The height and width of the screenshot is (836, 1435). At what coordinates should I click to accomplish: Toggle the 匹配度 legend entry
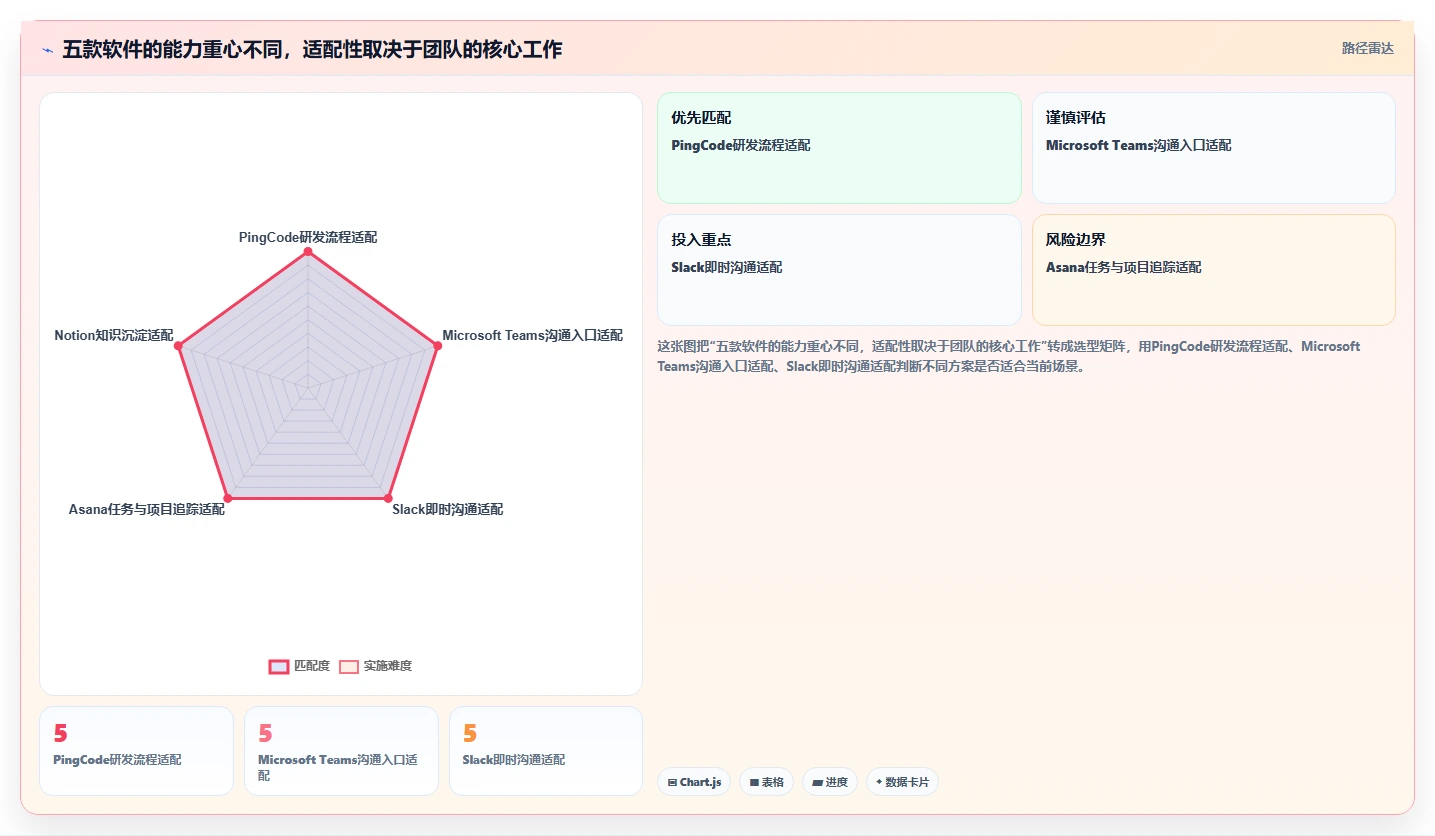299,666
